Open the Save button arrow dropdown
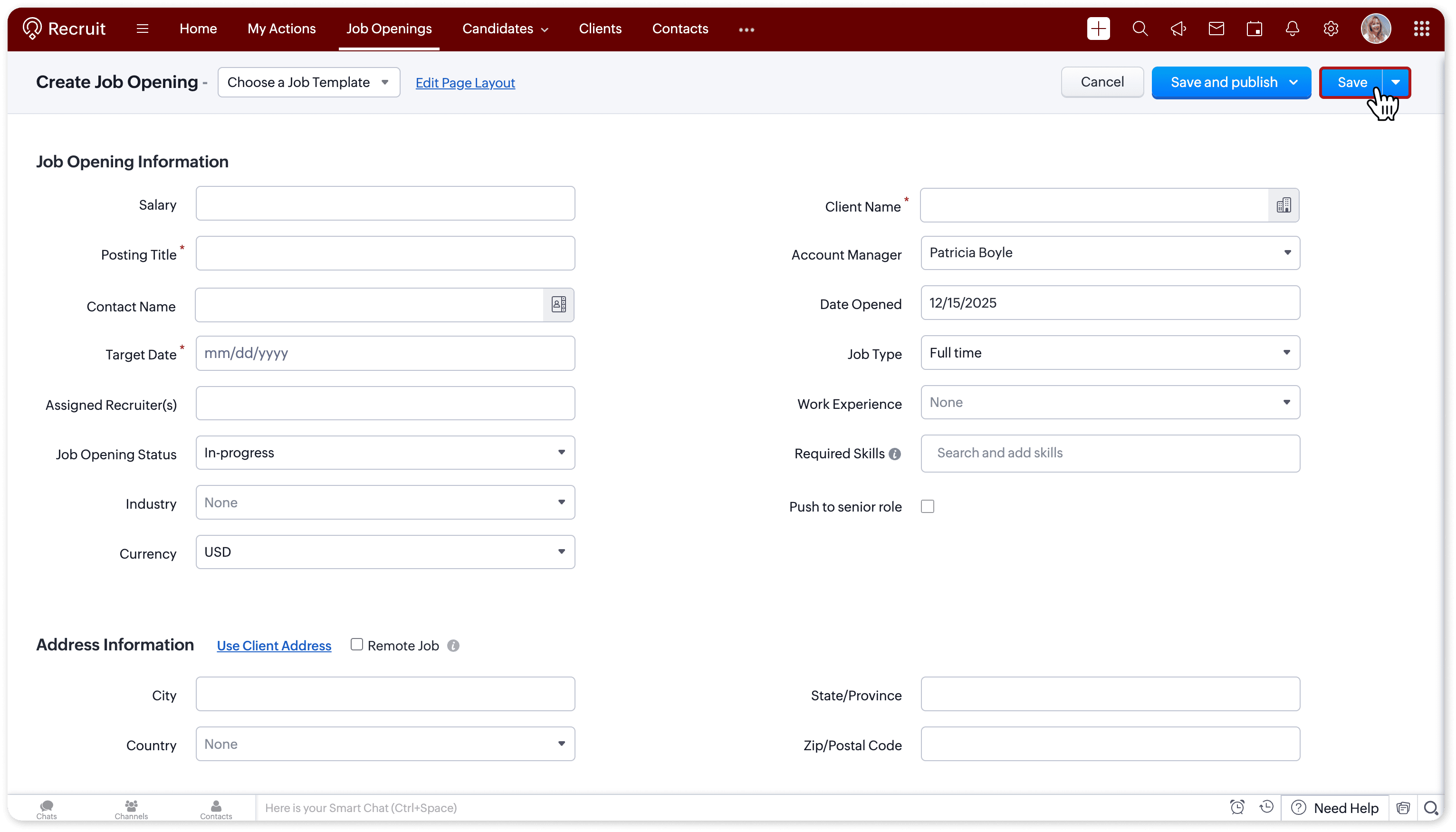This screenshot has height=832, width=1456. pyautogui.click(x=1396, y=82)
